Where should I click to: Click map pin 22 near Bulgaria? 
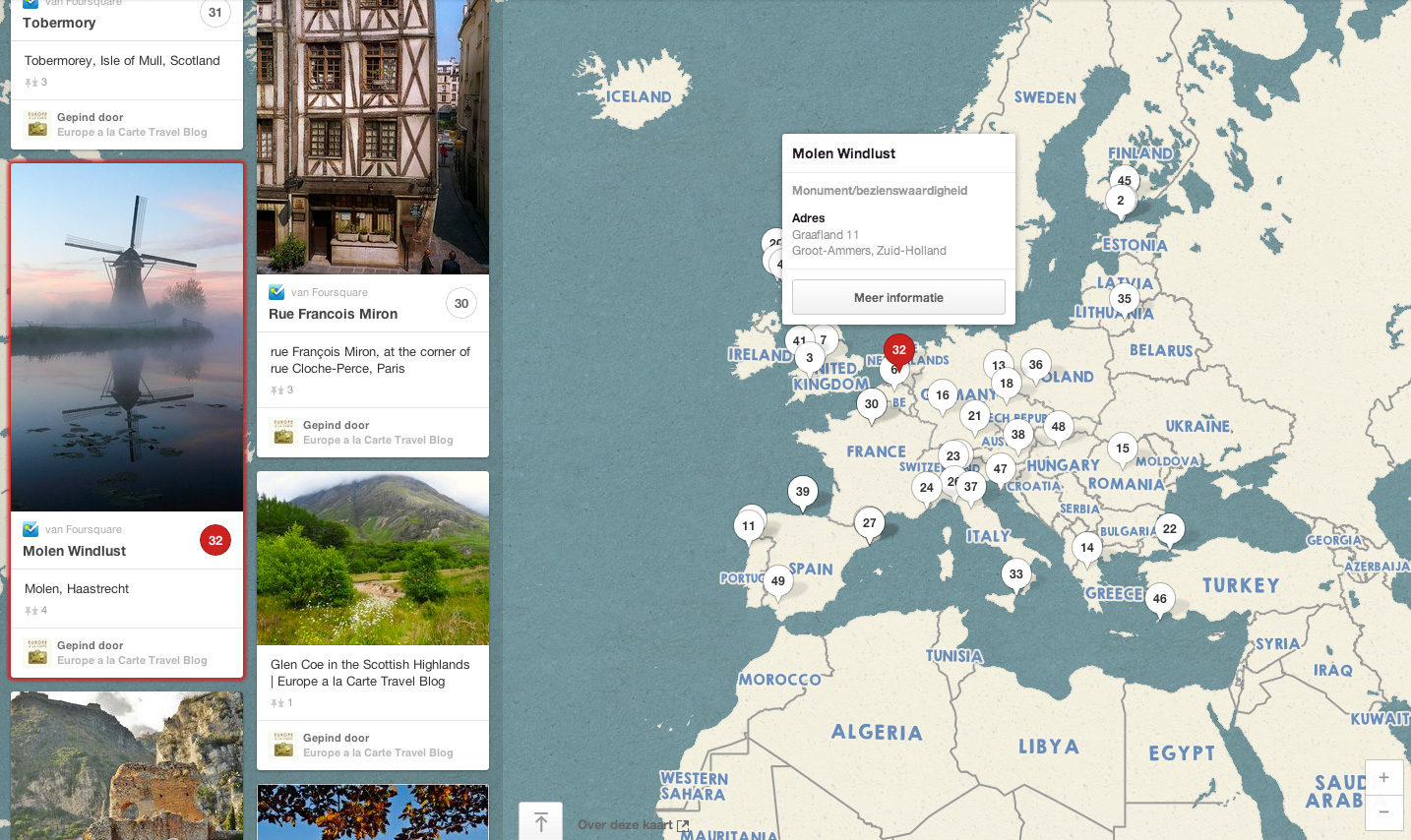(1169, 529)
